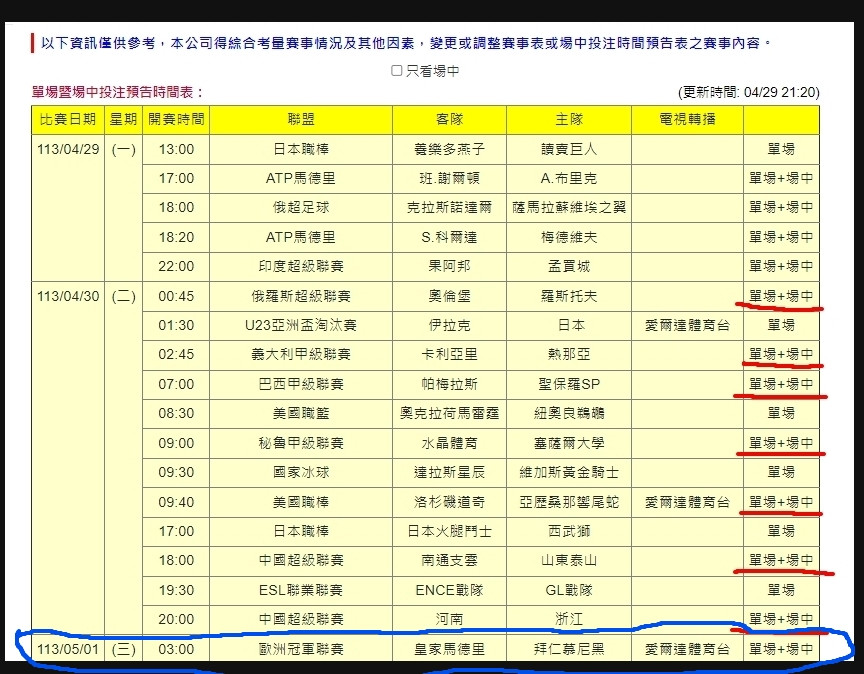Click the ESL聯業聯賽 league cell
Viewport: 864px width, 674px height.
[301, 591]
